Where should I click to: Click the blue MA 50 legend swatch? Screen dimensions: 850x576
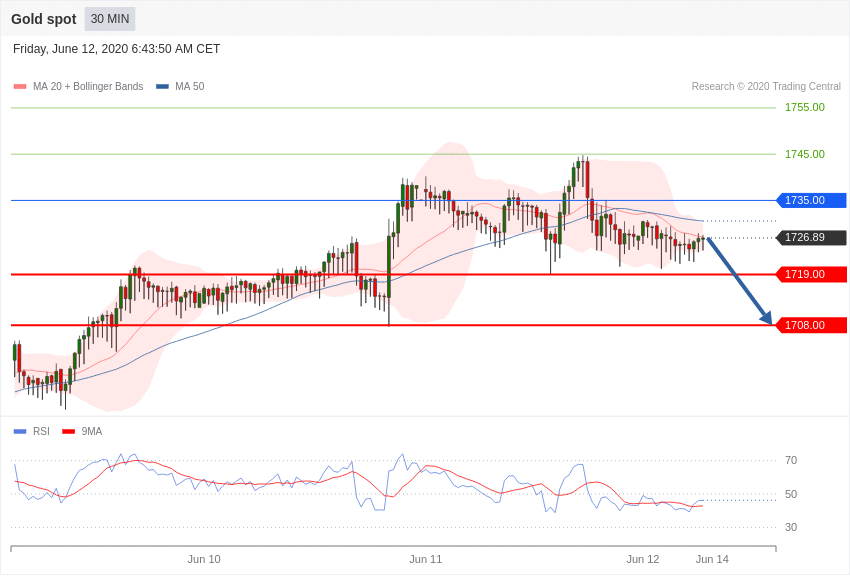click(162, 86)
